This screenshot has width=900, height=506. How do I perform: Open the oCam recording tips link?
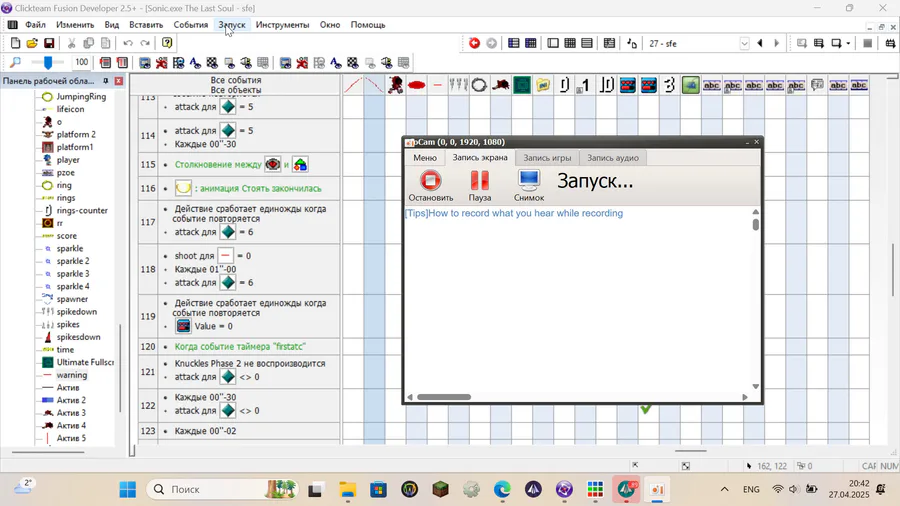(x=514, y=213)
